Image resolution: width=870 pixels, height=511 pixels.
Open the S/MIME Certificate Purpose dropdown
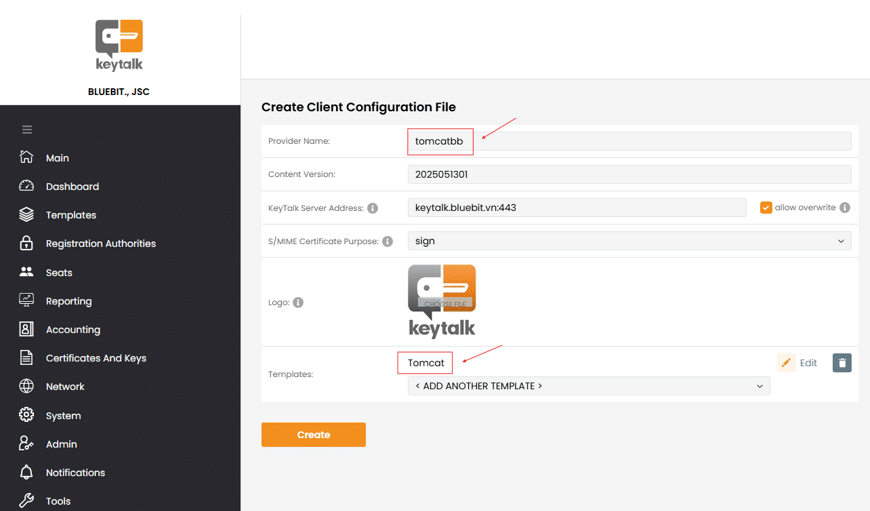pyautogui.click(x=629, y=241)
